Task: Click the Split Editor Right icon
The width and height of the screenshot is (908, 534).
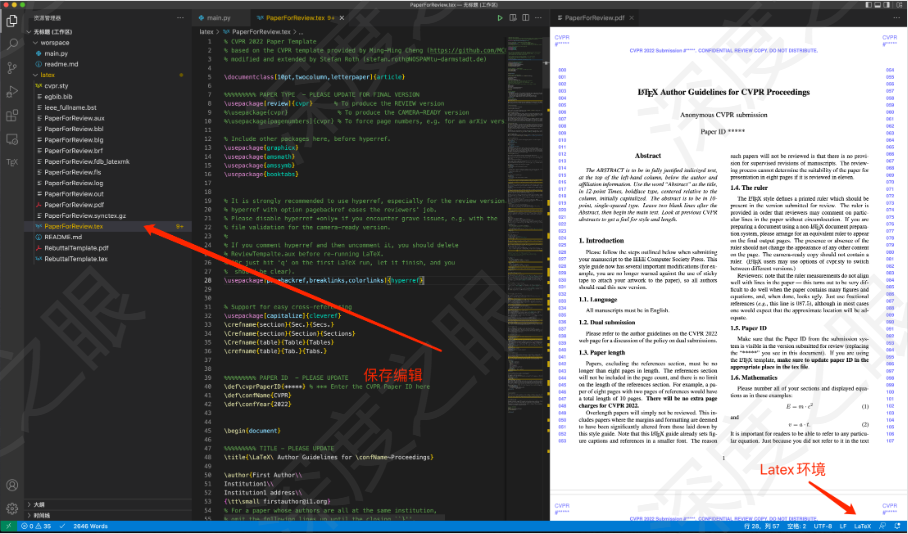Action: click(x=525, y=18)
